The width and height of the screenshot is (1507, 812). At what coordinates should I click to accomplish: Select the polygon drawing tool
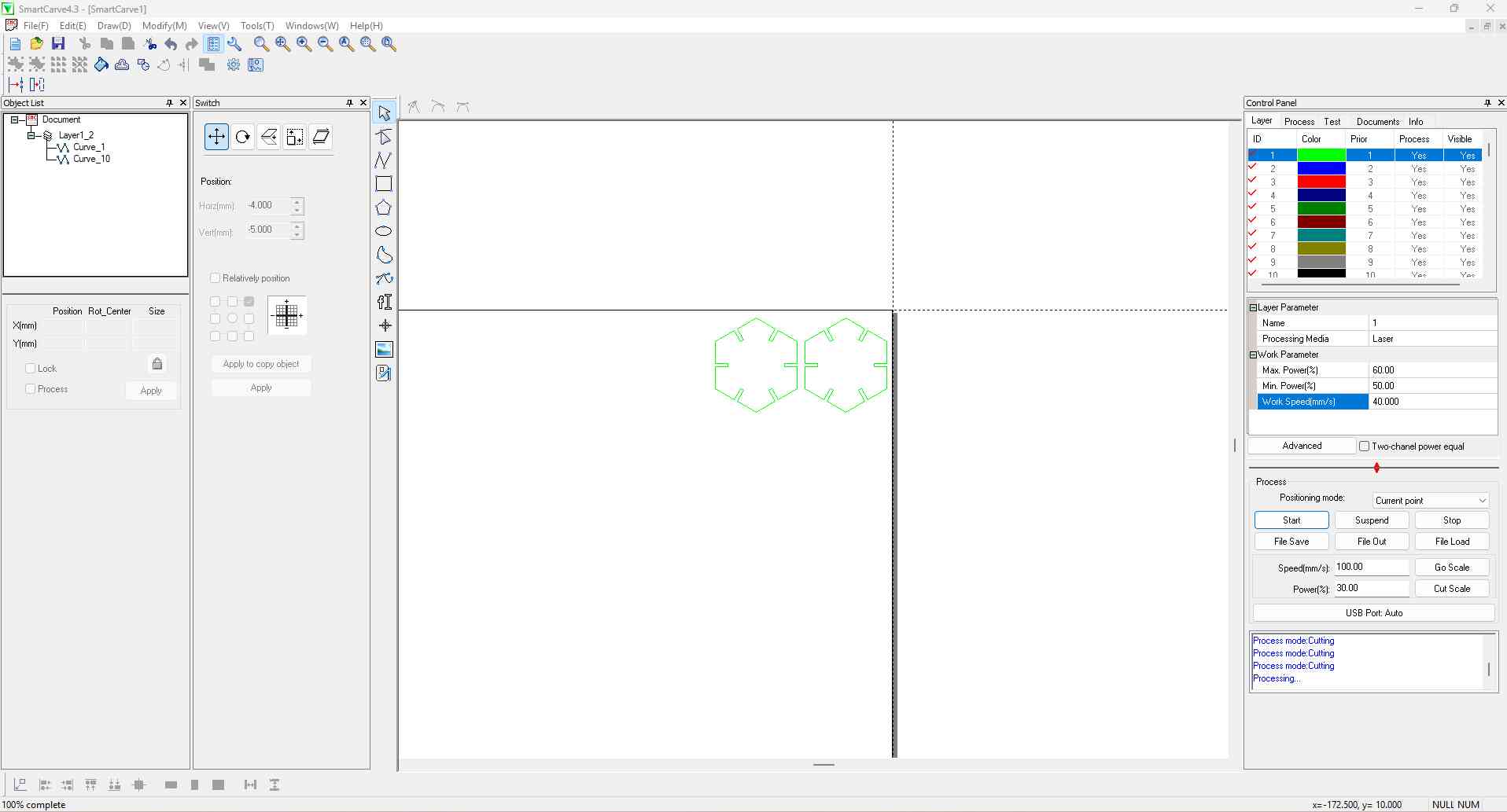tap(384, 208)
